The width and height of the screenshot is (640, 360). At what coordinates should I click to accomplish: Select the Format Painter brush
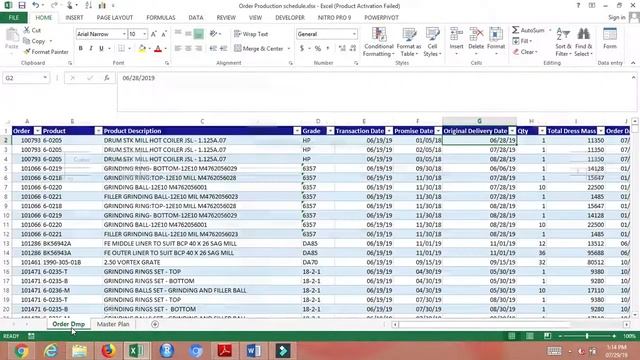27,52
